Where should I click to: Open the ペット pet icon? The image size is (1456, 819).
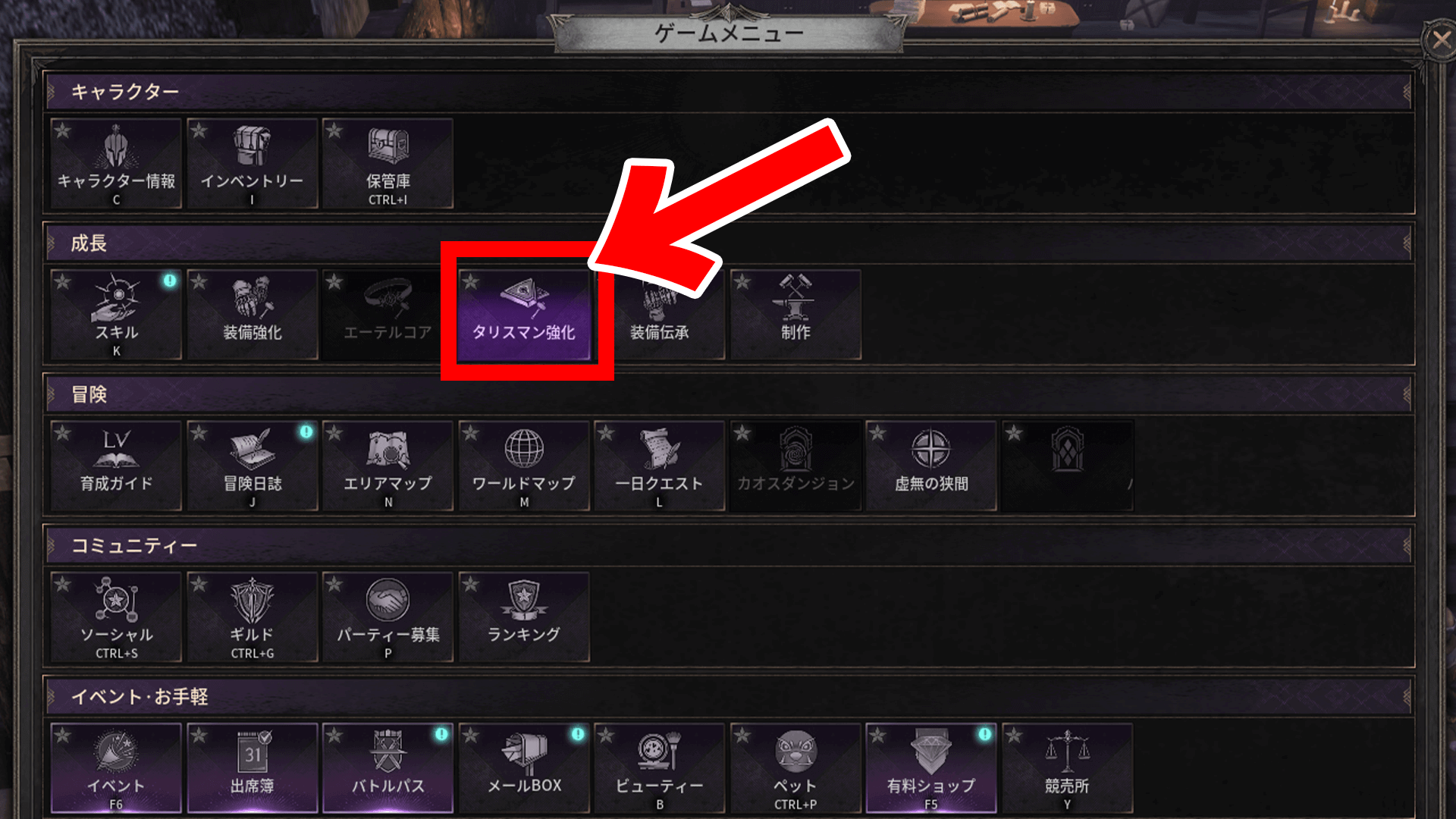click(795, 752)
